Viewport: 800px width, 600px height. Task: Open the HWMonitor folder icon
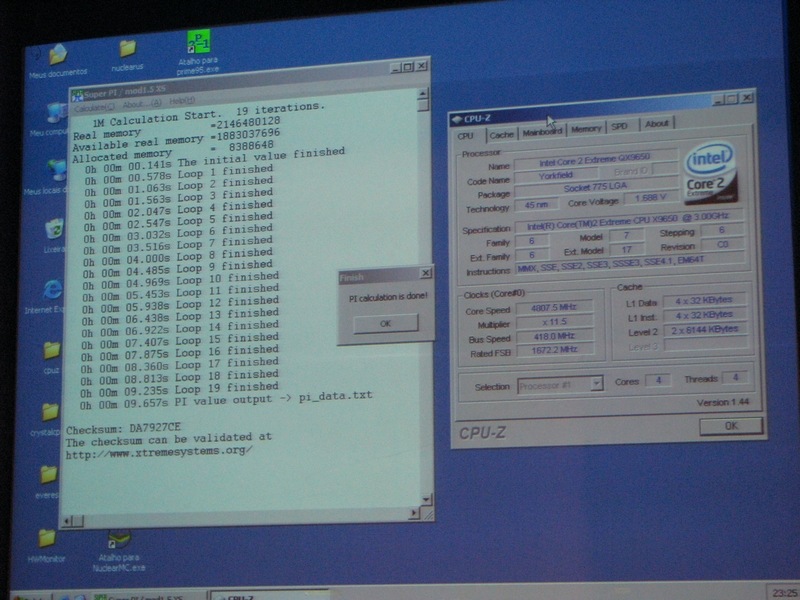pyautogui.click(x=47, y=538)
